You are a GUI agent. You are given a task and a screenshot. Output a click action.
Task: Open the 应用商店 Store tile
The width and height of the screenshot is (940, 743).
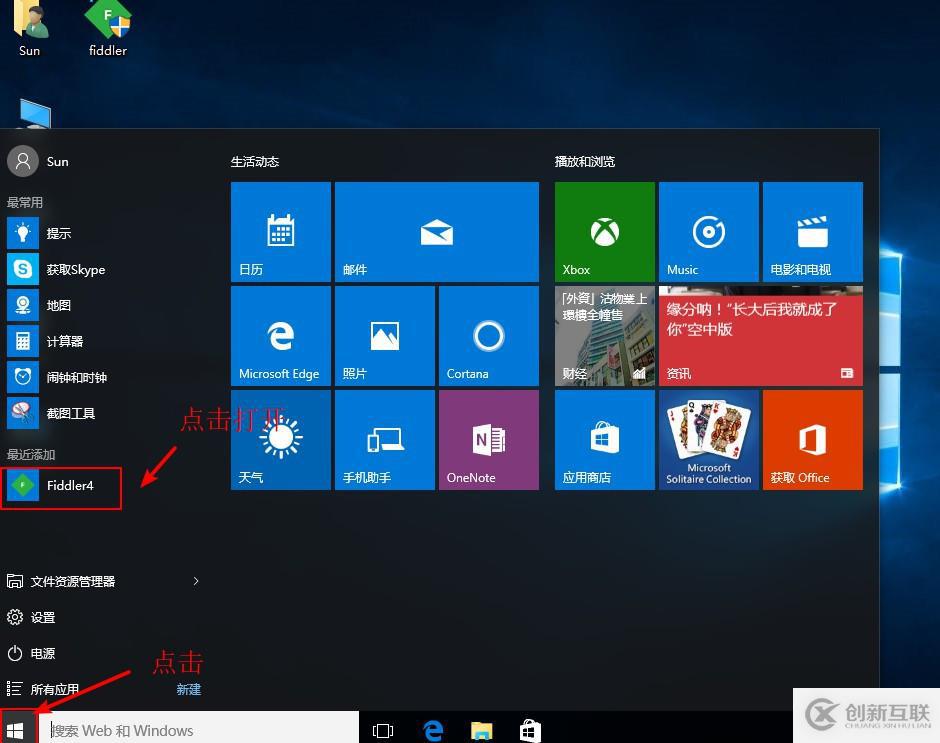tap(604, 440)
